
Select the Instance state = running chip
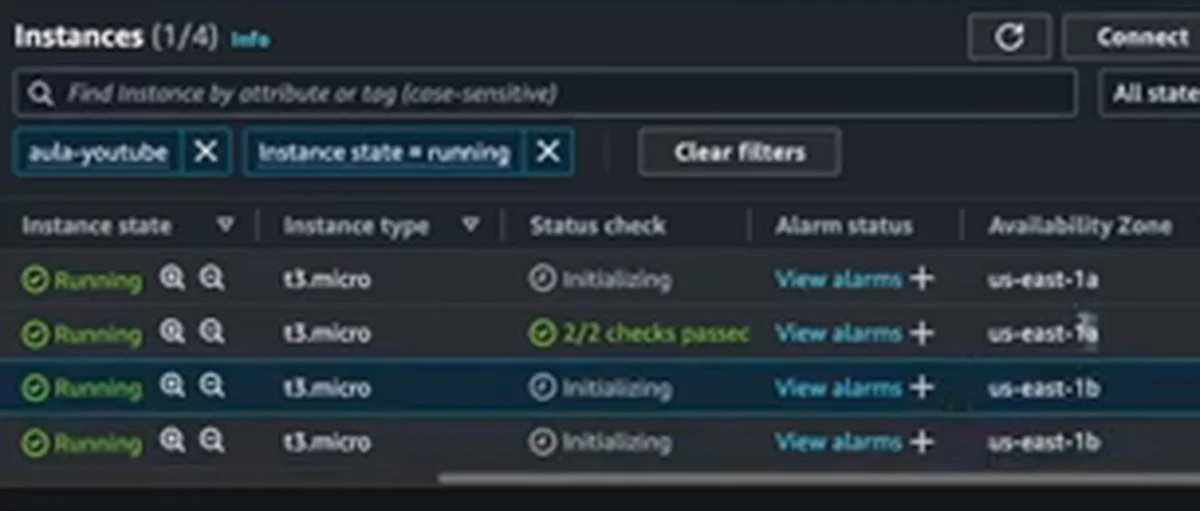pyautogui.click(x=383, y=152)
